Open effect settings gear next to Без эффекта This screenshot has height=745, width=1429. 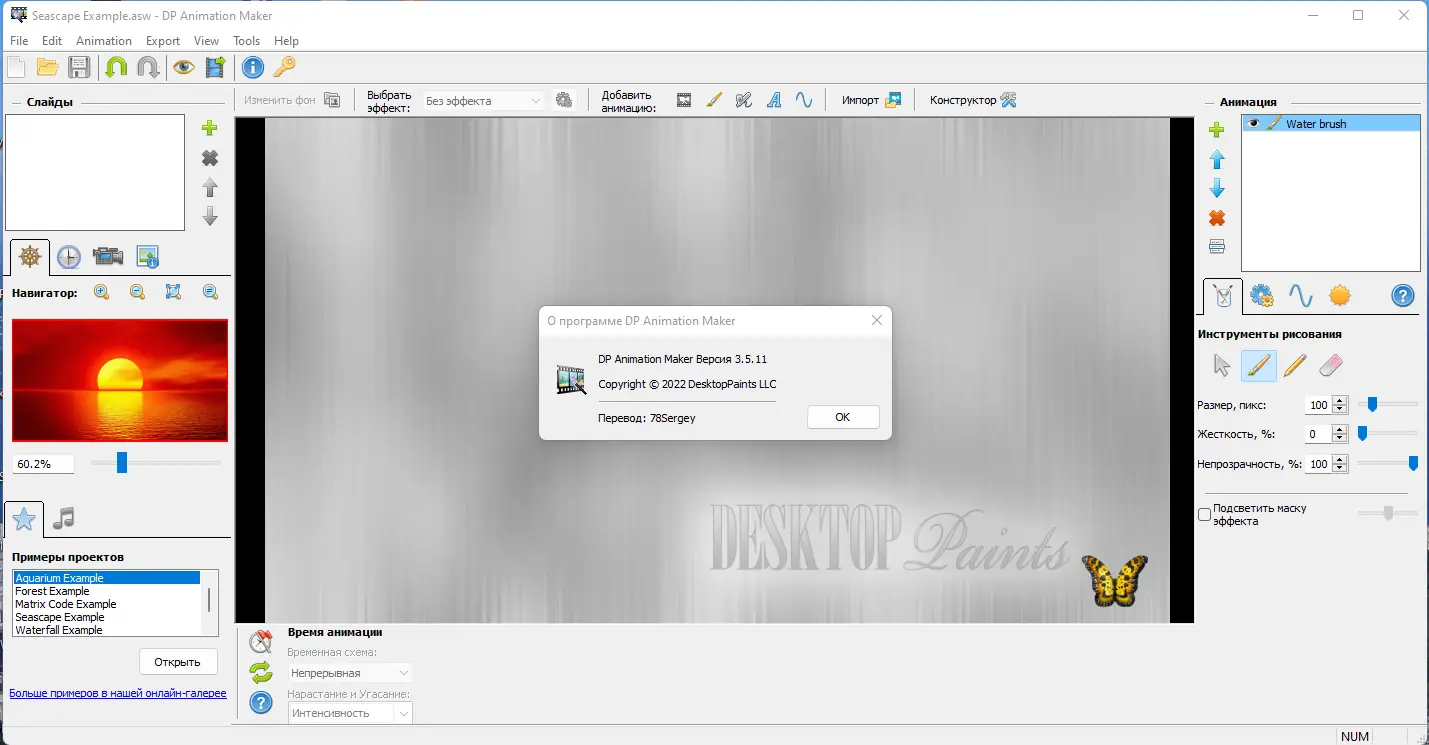click(564, 100)
